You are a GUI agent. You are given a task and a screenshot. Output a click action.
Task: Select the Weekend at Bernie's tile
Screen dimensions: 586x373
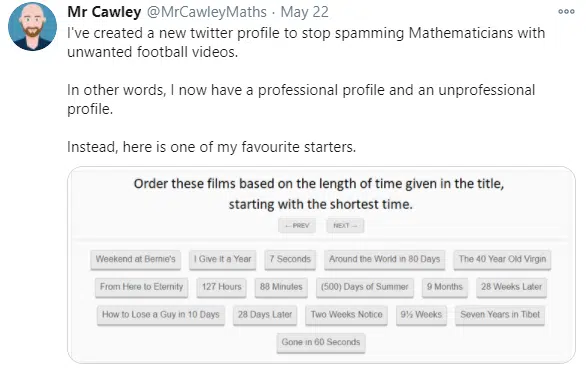click(x=135, y=259)
